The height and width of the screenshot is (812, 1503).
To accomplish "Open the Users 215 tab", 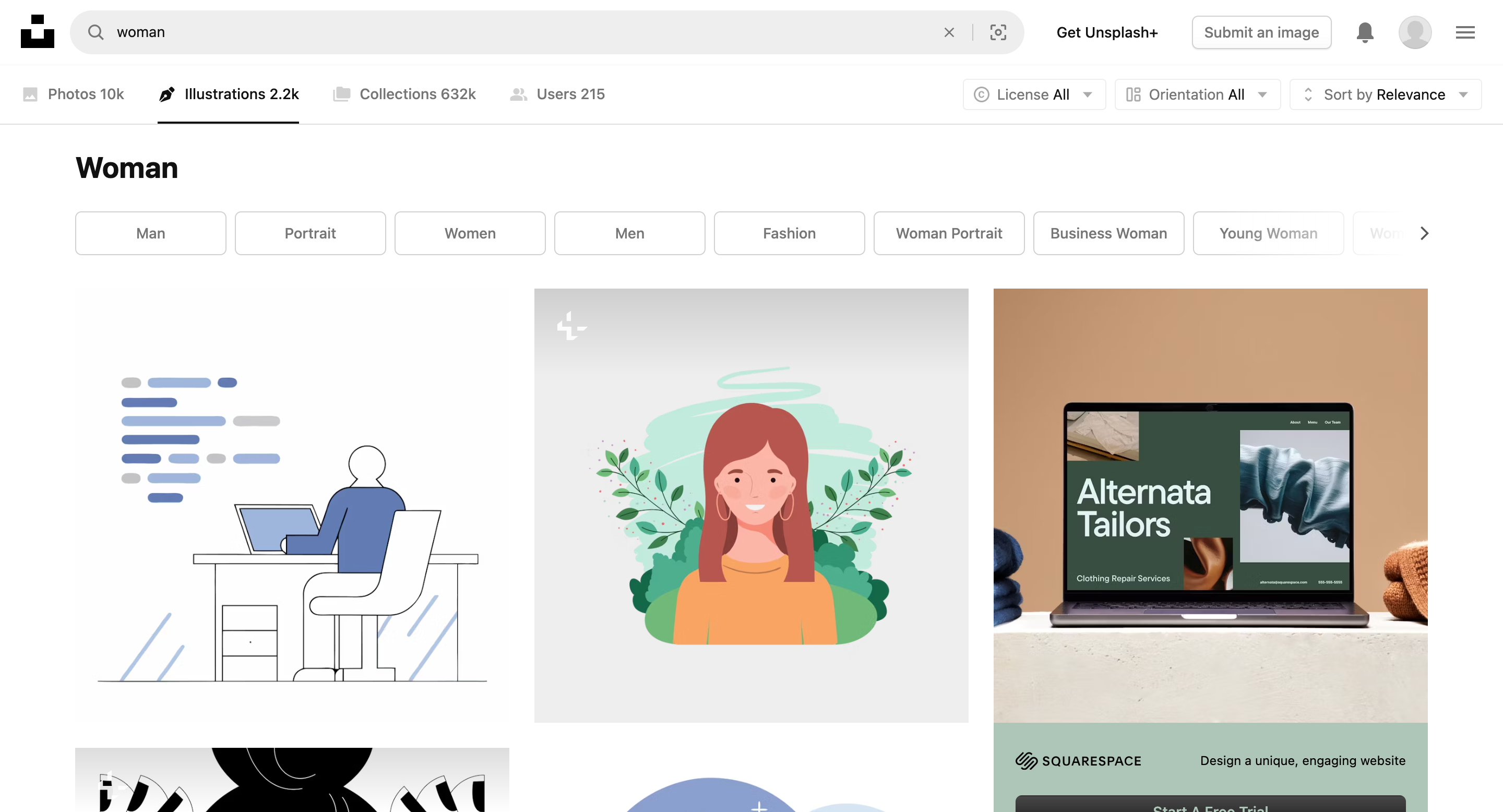I will tap(557, 94).
